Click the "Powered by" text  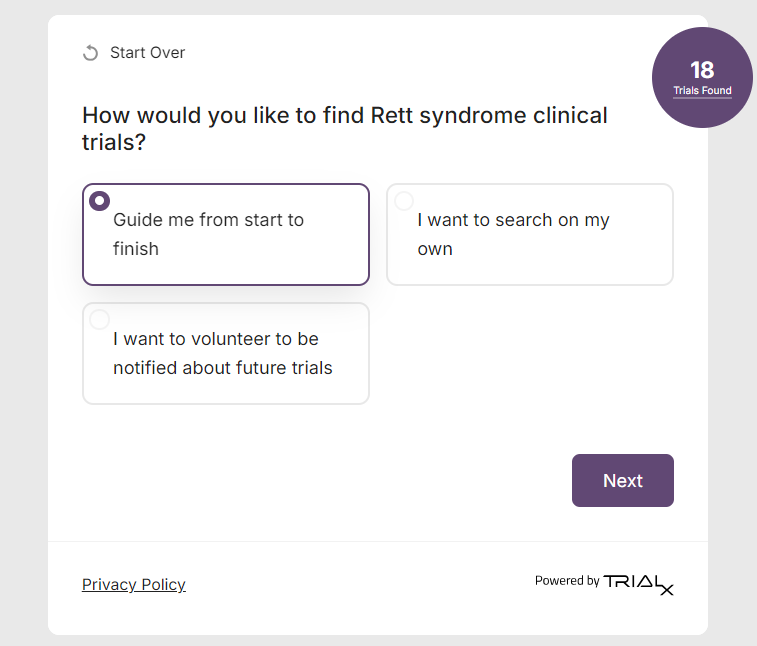pyautogui.click(x=567, y=581)
